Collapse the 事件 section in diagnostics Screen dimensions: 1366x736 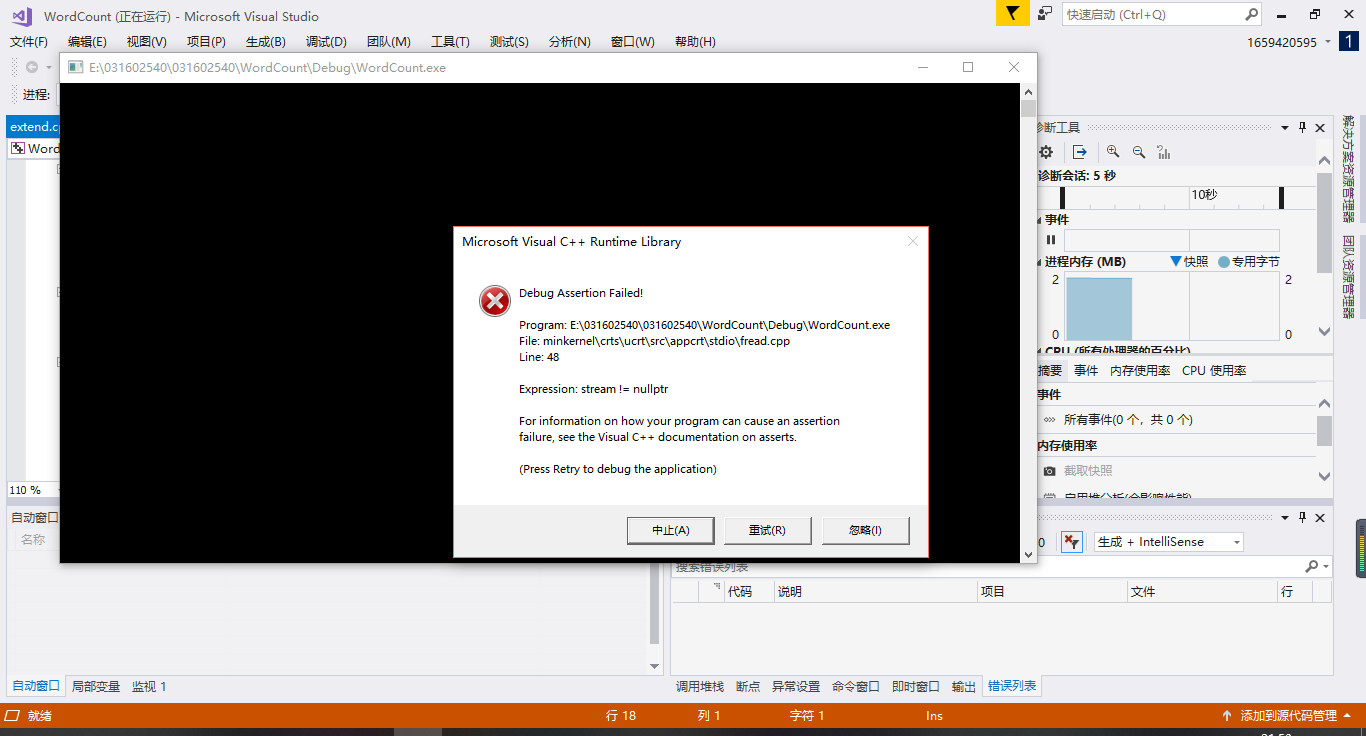coord(1040,220)
